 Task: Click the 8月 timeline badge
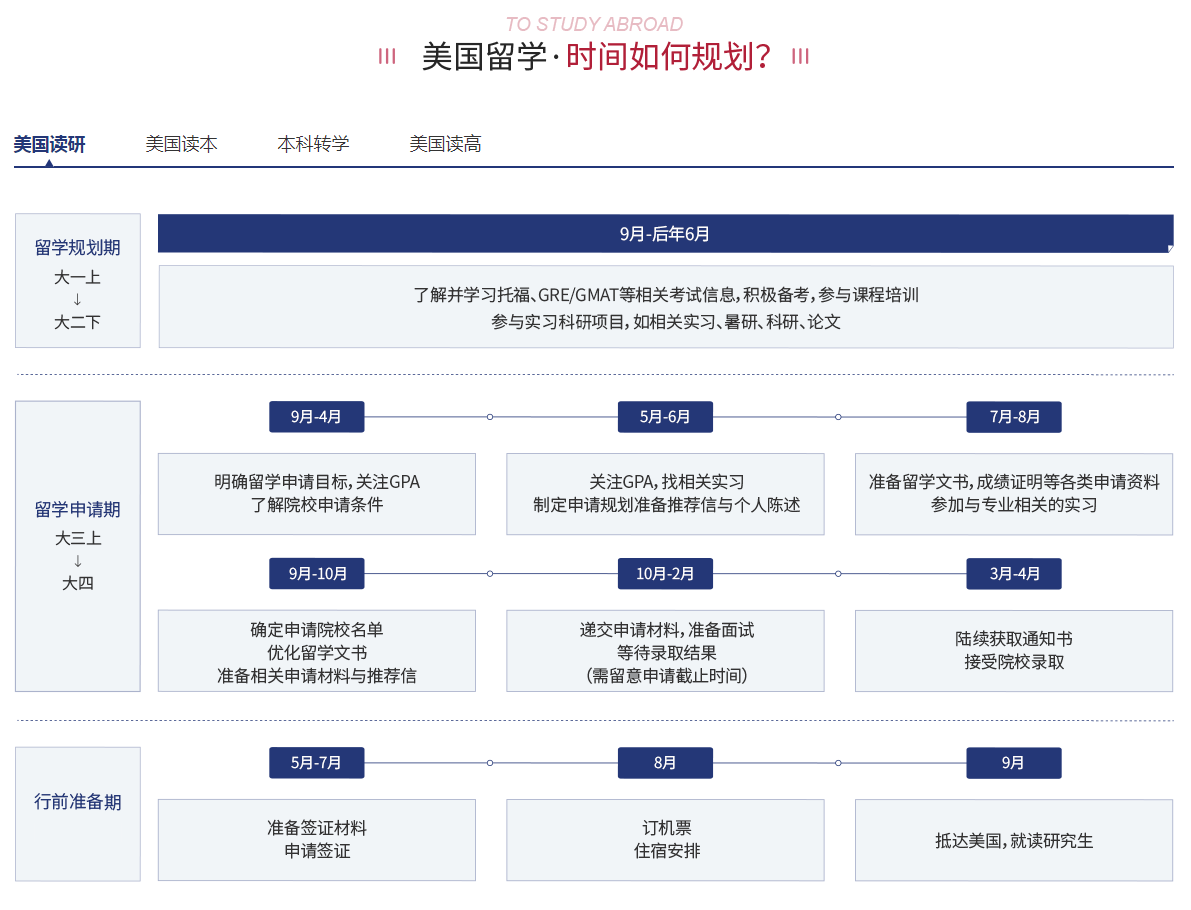click(x=665, y=763)
